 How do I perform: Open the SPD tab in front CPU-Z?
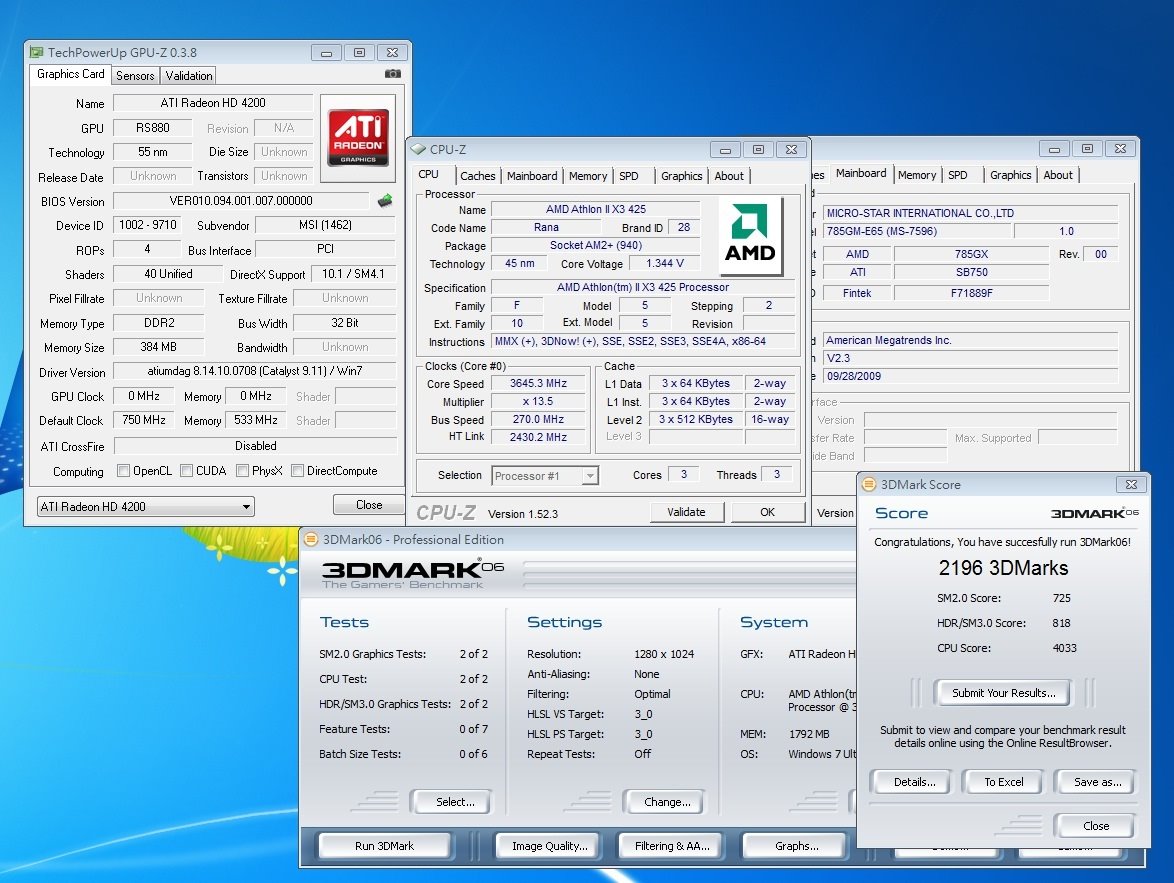[x=629, y=176]
